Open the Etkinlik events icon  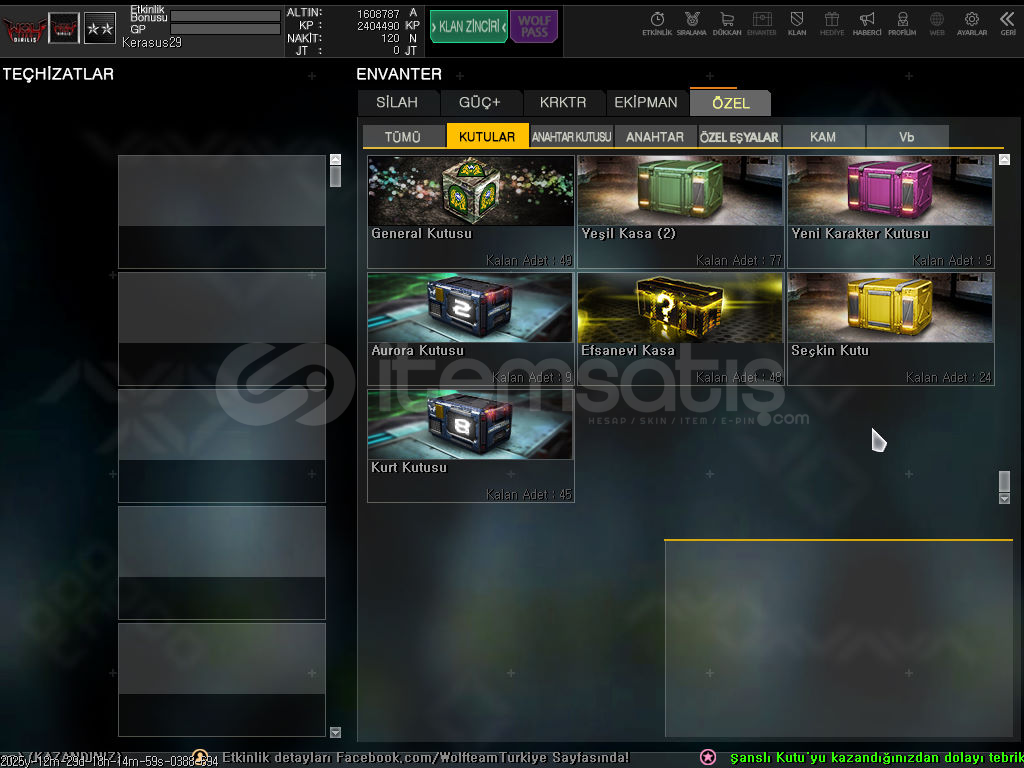pyautogui.click(x=657, y=23)
